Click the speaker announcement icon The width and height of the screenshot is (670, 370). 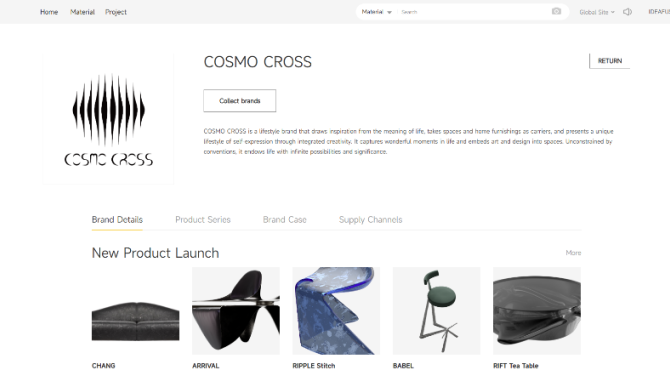click(x=627, y=12)
